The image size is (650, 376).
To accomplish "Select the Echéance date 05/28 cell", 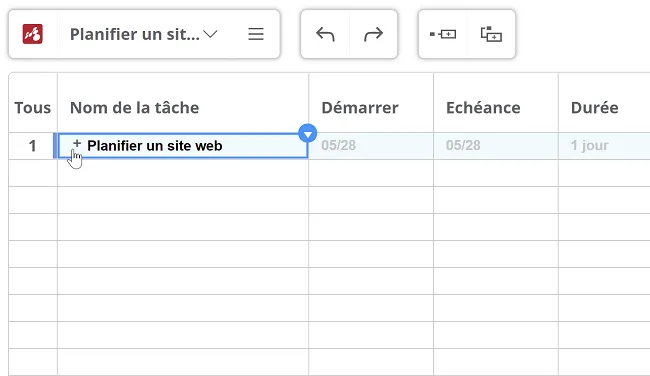I will click(496, 146).
